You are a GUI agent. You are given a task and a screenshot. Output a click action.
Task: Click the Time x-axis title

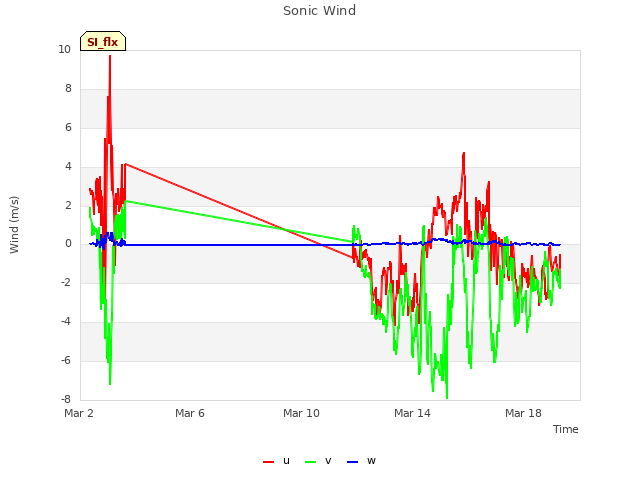click(566, 429)
